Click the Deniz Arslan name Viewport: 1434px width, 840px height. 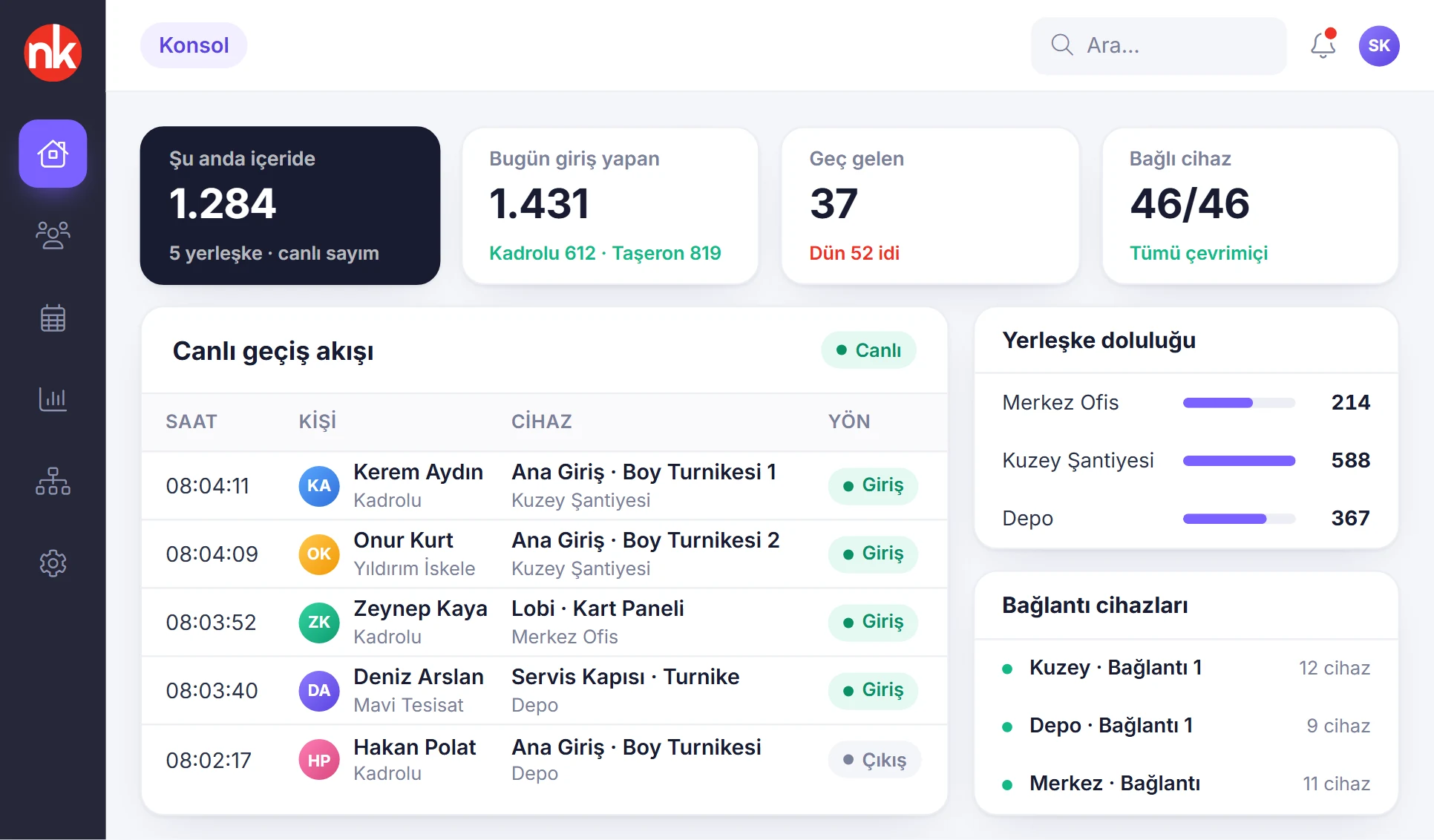point(419,677)
